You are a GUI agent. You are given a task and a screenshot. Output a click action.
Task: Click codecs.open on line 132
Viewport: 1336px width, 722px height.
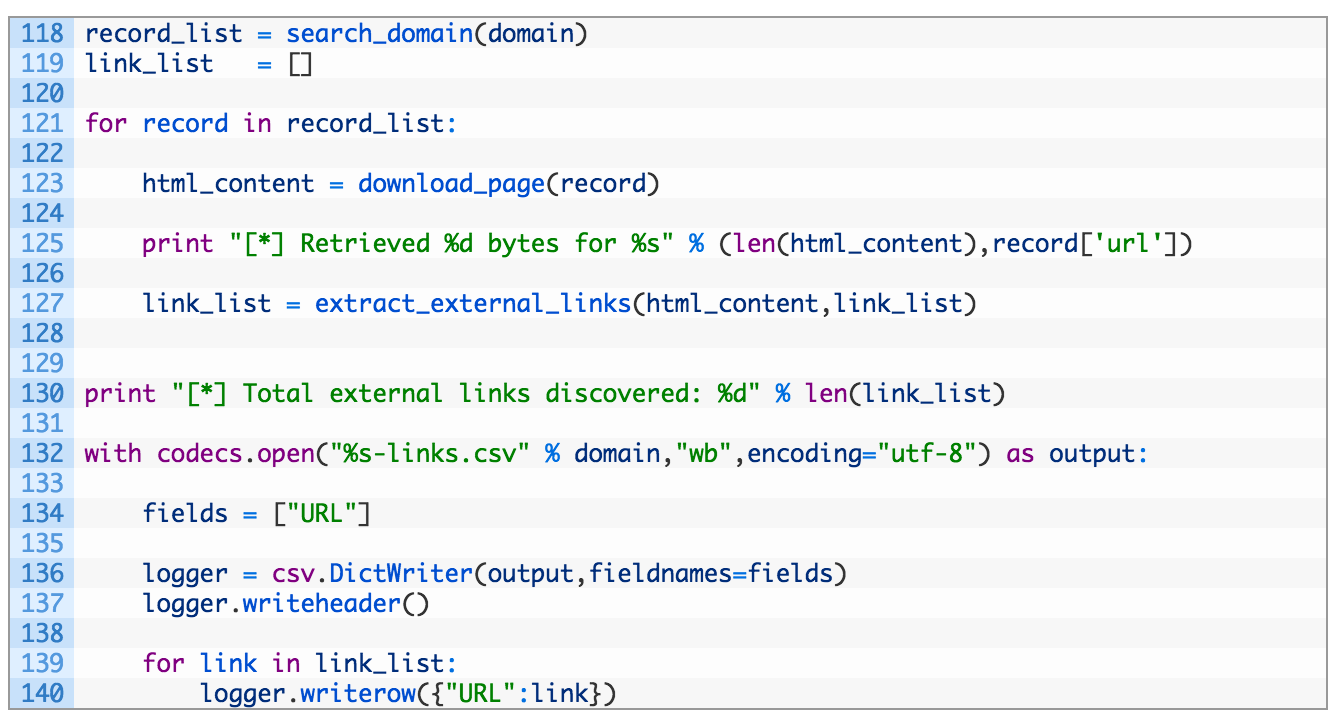point(235,454)
